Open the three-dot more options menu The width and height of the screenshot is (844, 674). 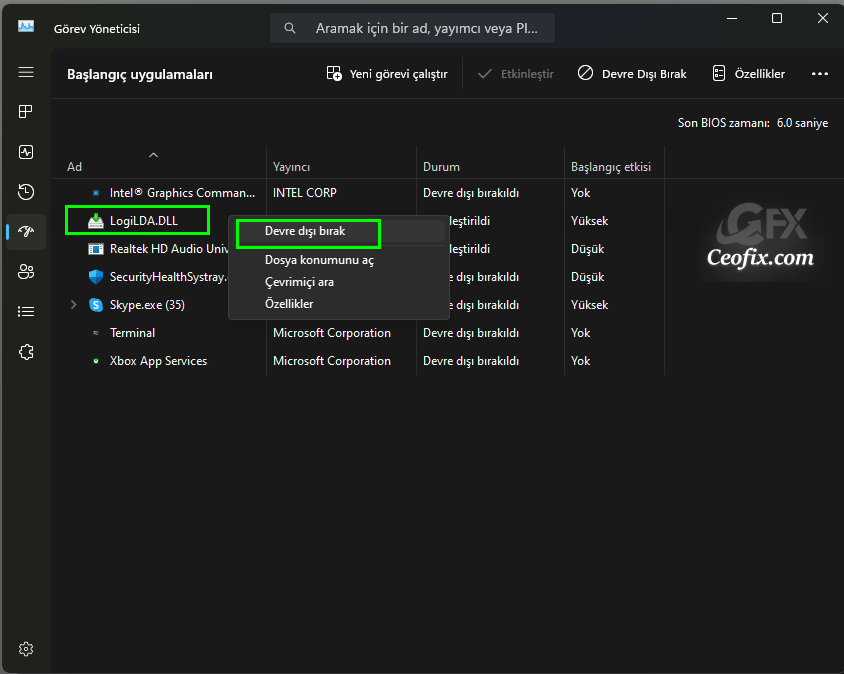click(820, 74)
